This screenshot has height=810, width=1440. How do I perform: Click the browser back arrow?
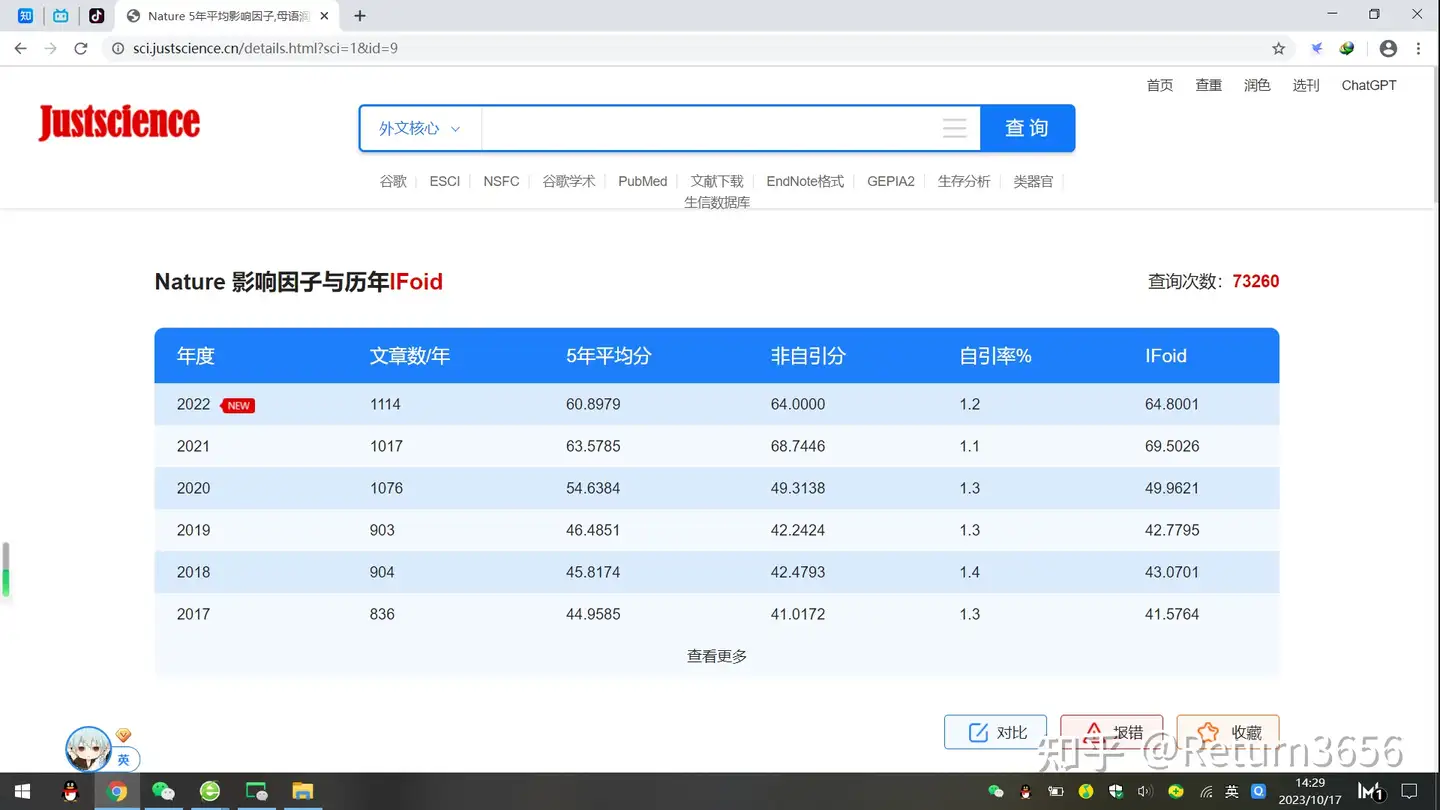pos(20,48)
